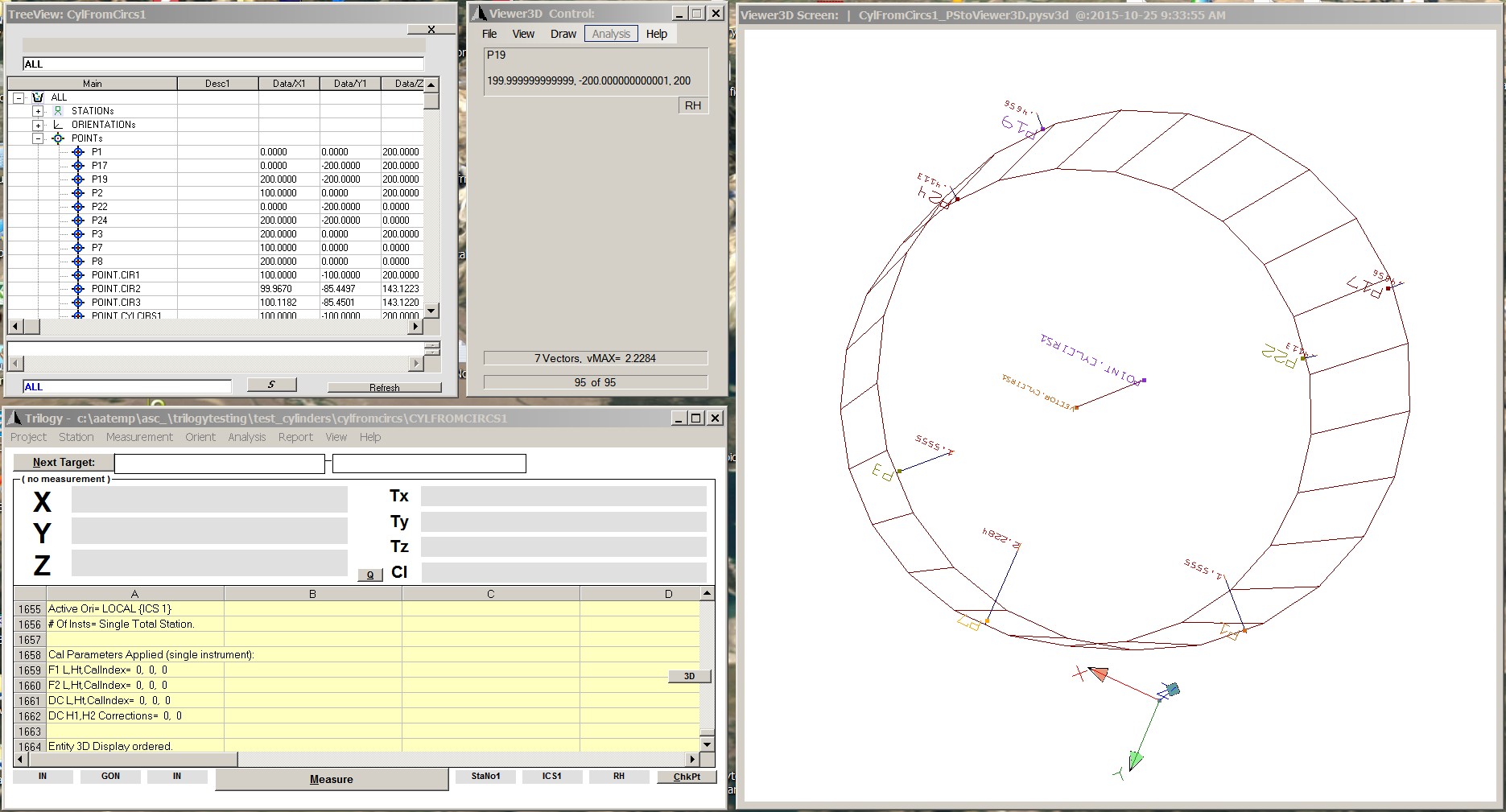Image resolution: width=1506 pixels, height=812 pixels.
Task: Open the Measurement menu in Trilogy
Action: point(139,437)
